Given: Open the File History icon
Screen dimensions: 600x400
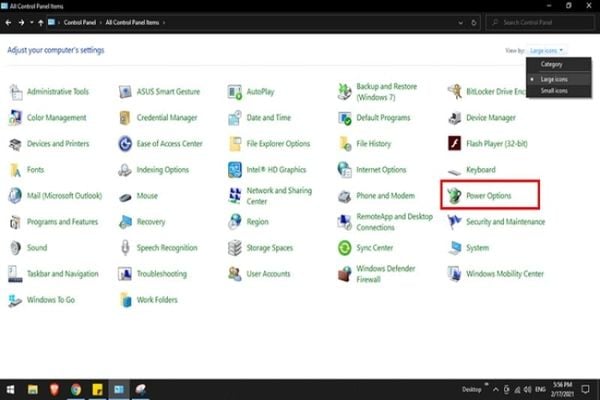Looking at the screenshot, I should [344, 144].
